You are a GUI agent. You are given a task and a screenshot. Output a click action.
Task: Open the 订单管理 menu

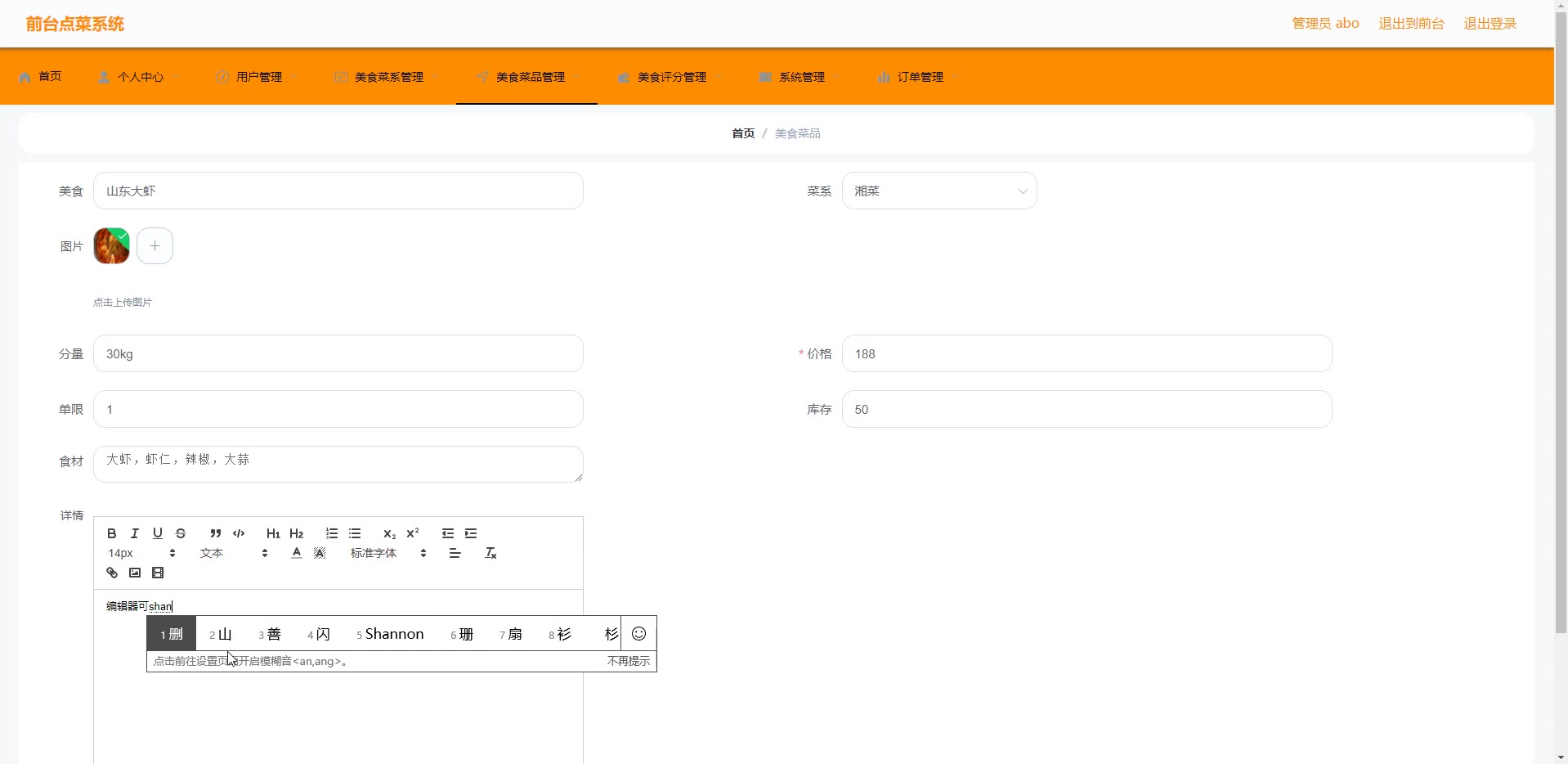pyautogui.click(x=920, y=77)
